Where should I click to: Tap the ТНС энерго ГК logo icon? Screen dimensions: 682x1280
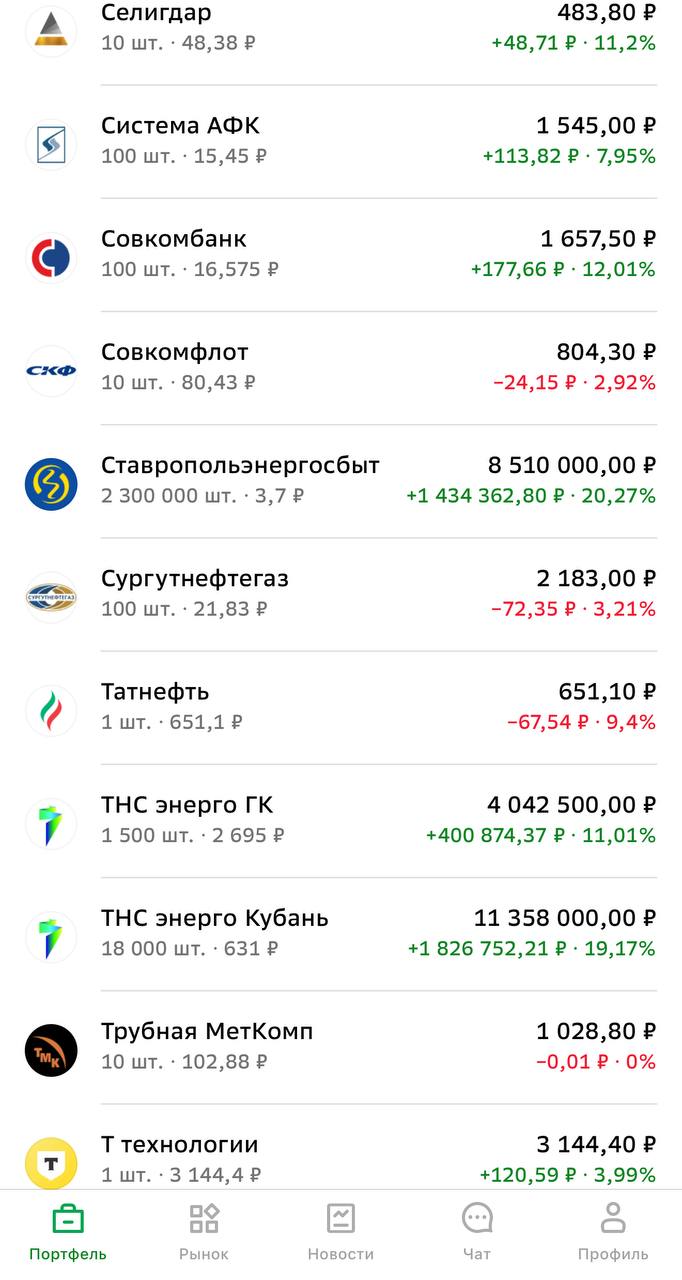pyautogui.click(x=50, y=823)
